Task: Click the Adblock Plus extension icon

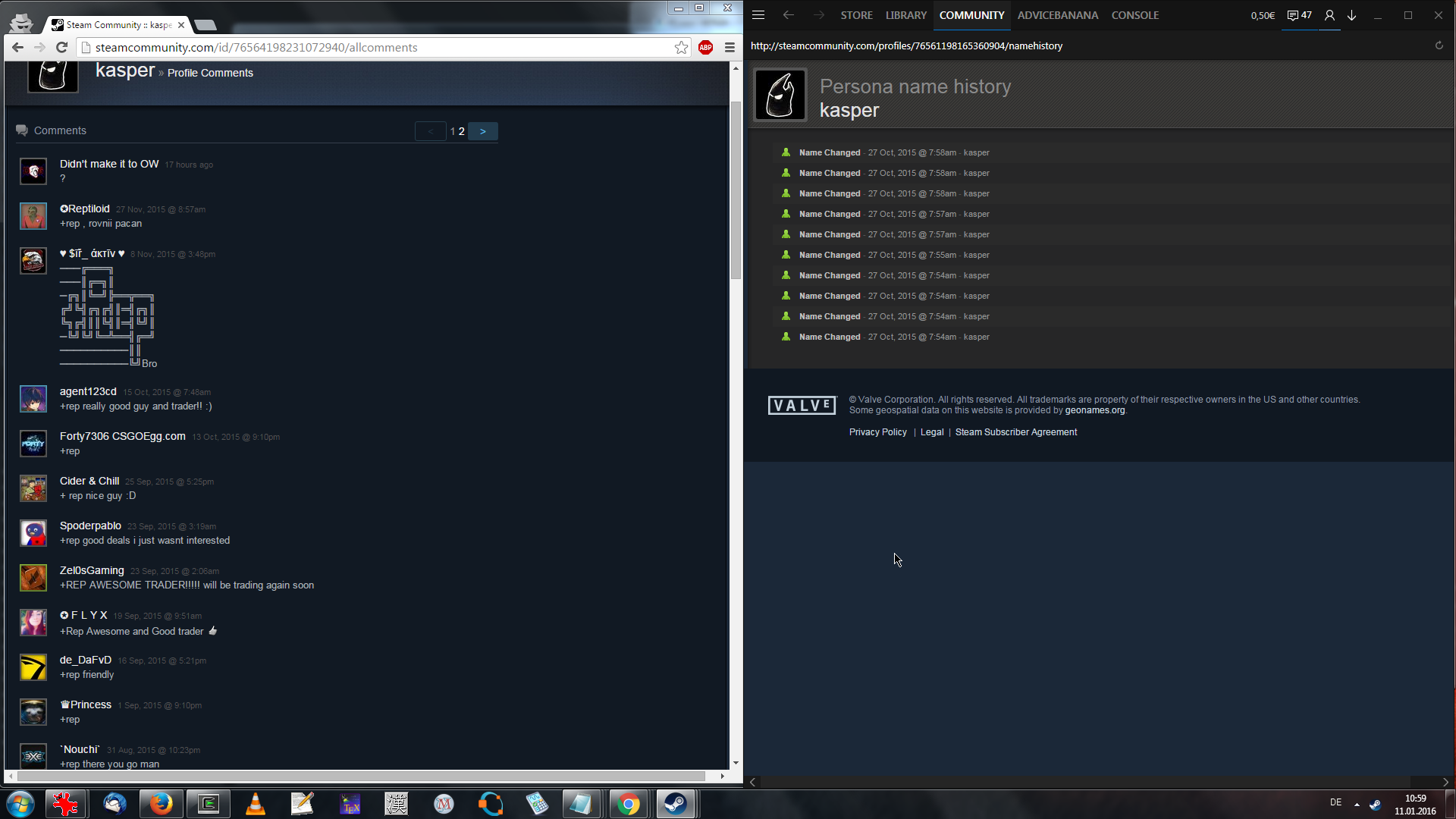Action: [705, 48]
